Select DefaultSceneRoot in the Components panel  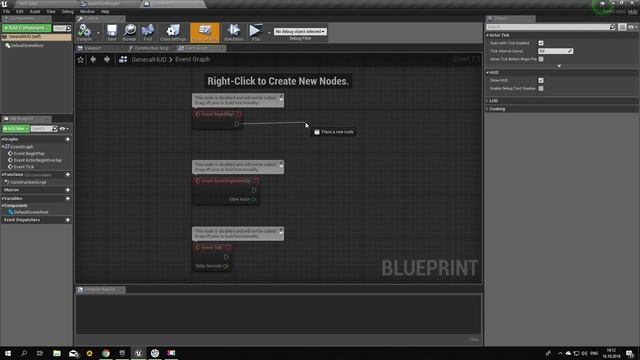tap(27, 46)
